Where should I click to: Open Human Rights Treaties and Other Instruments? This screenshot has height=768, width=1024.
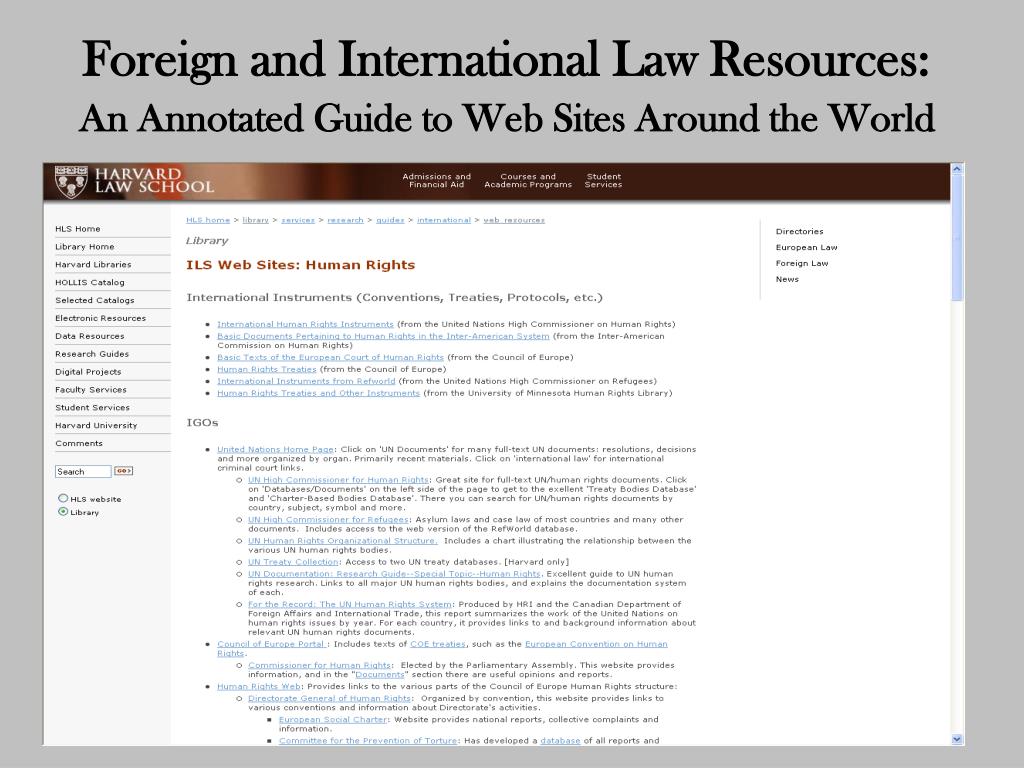[319, 393]
